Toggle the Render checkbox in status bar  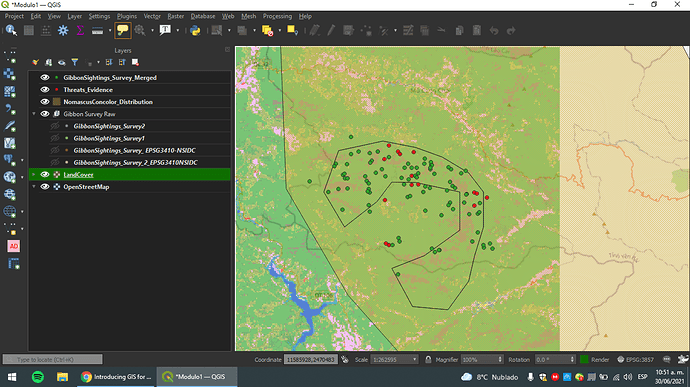[584, 360]
